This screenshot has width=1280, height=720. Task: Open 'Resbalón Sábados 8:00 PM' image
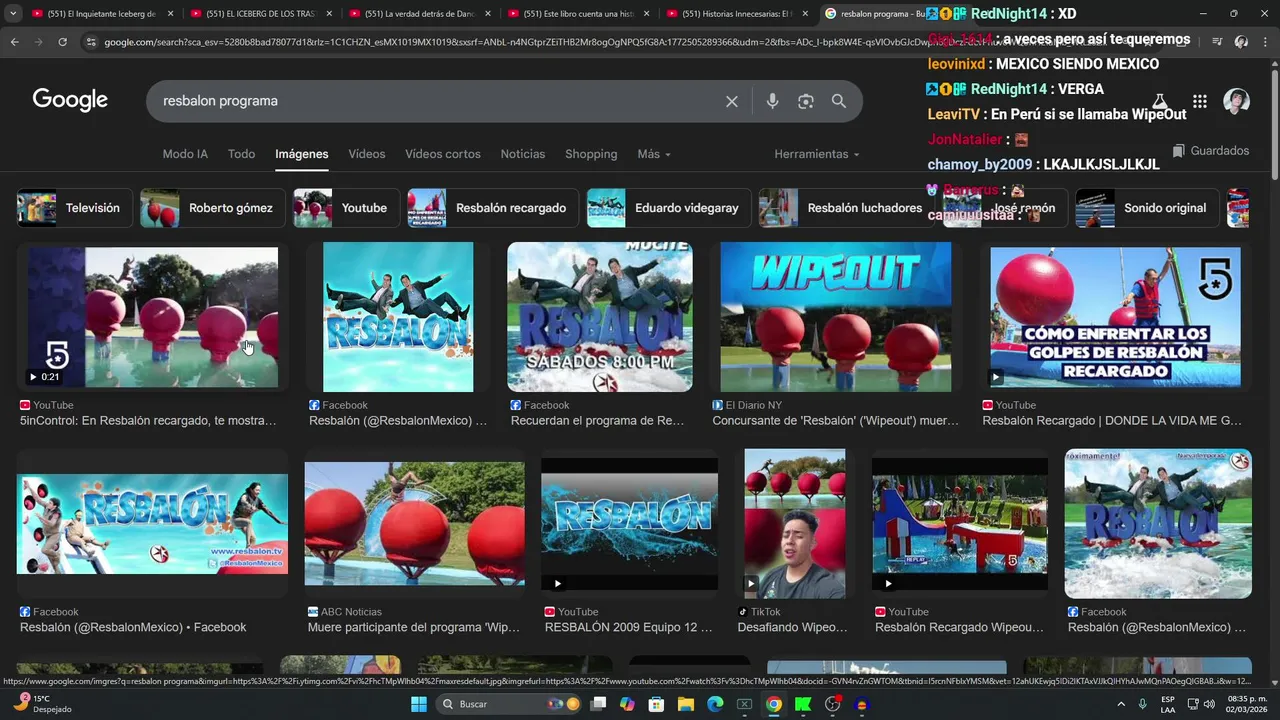tap(600, 317)
